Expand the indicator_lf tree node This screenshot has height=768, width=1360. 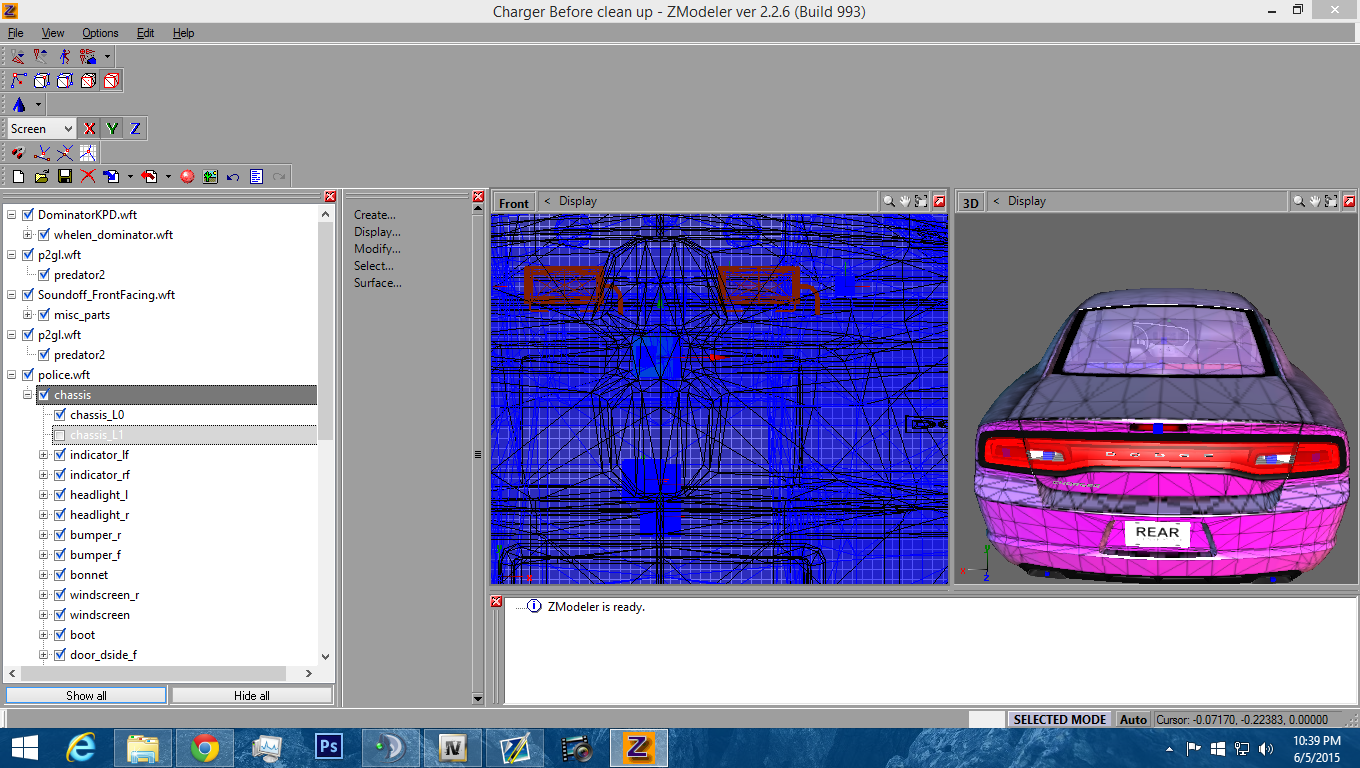(x=44, y=455)
